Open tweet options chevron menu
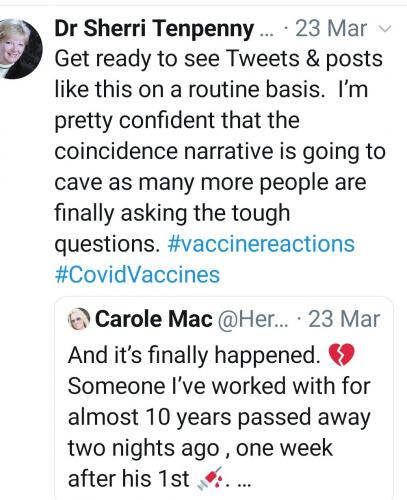The image size is (407, 500). click(385, 29)
